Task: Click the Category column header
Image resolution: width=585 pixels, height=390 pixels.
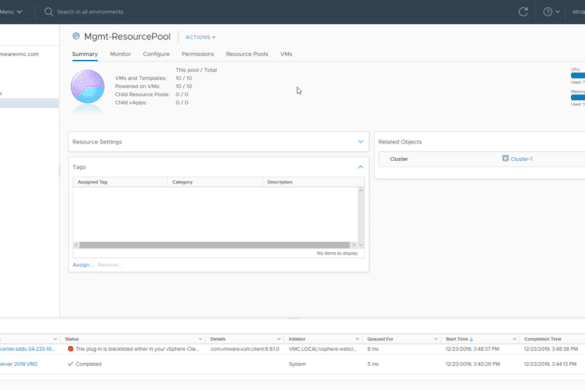Action: 215,182
